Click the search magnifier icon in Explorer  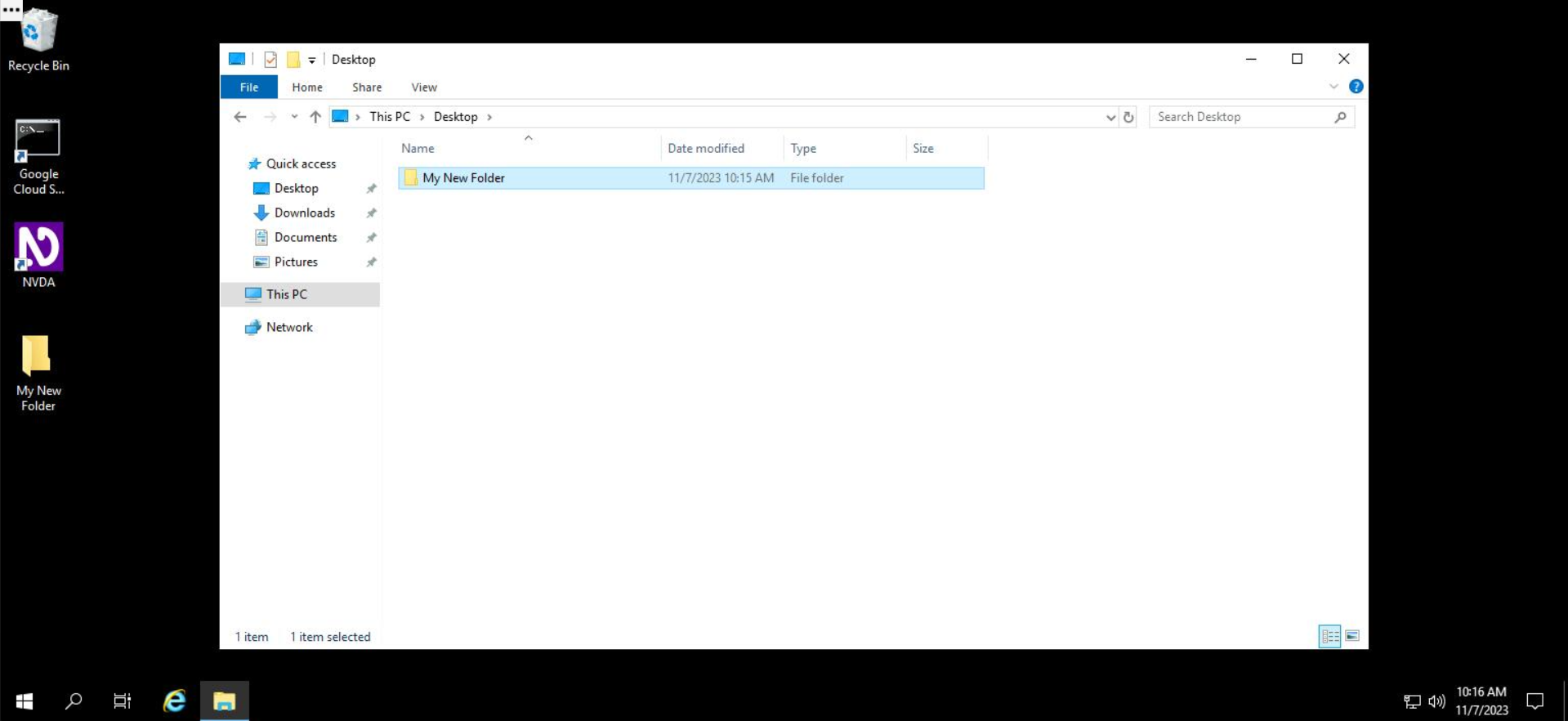(1341, 117)
